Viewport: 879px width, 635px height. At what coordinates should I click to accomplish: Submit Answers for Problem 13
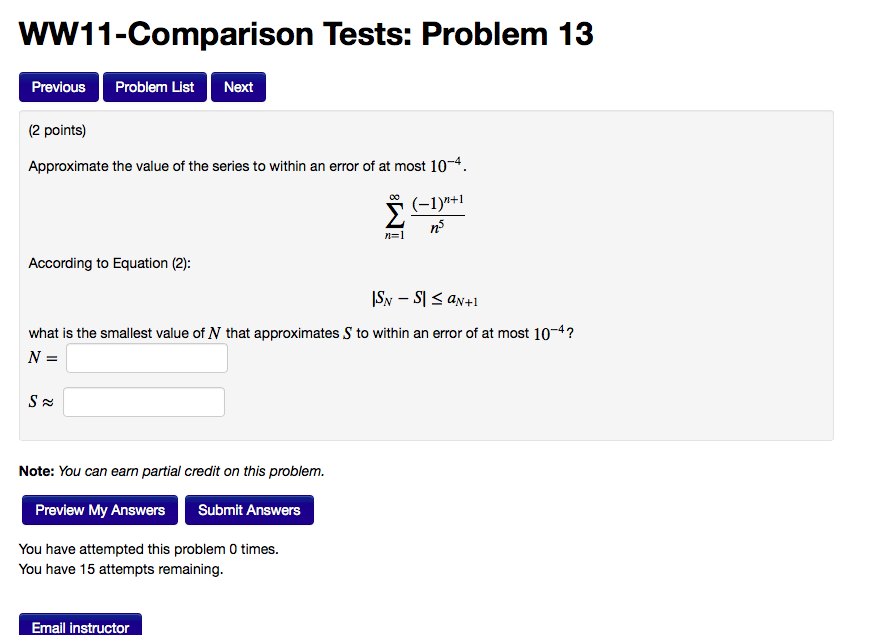(249, 510)
